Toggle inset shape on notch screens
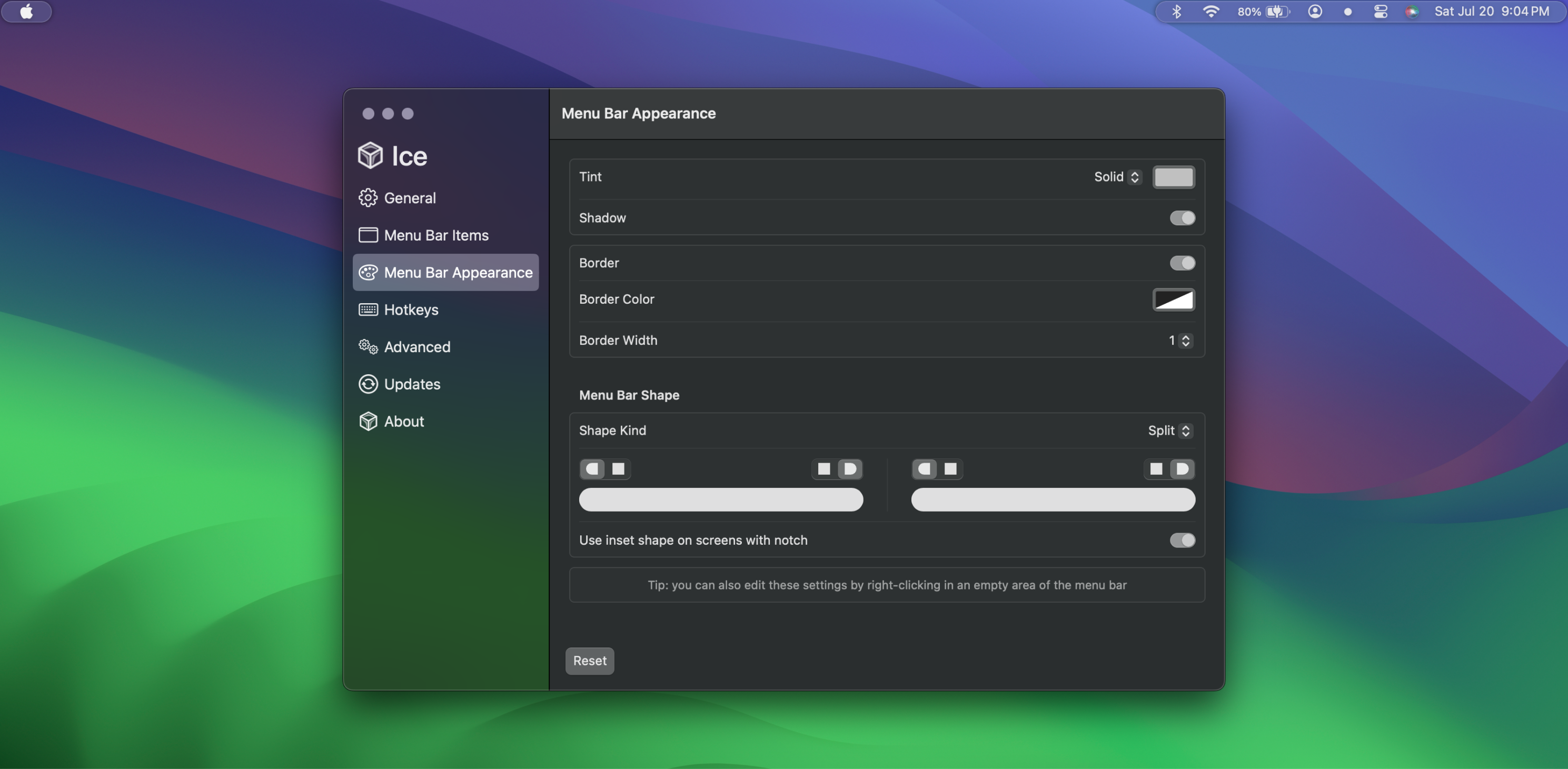 pos(1182,540)
